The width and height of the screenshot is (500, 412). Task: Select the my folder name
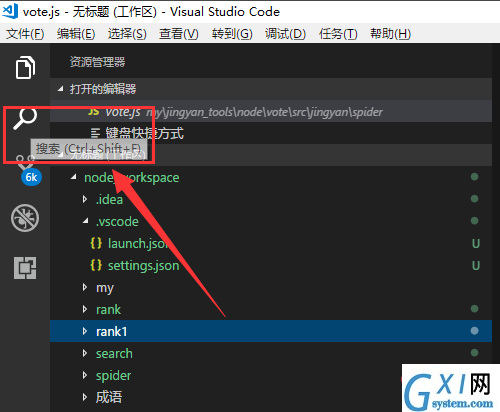105,288
